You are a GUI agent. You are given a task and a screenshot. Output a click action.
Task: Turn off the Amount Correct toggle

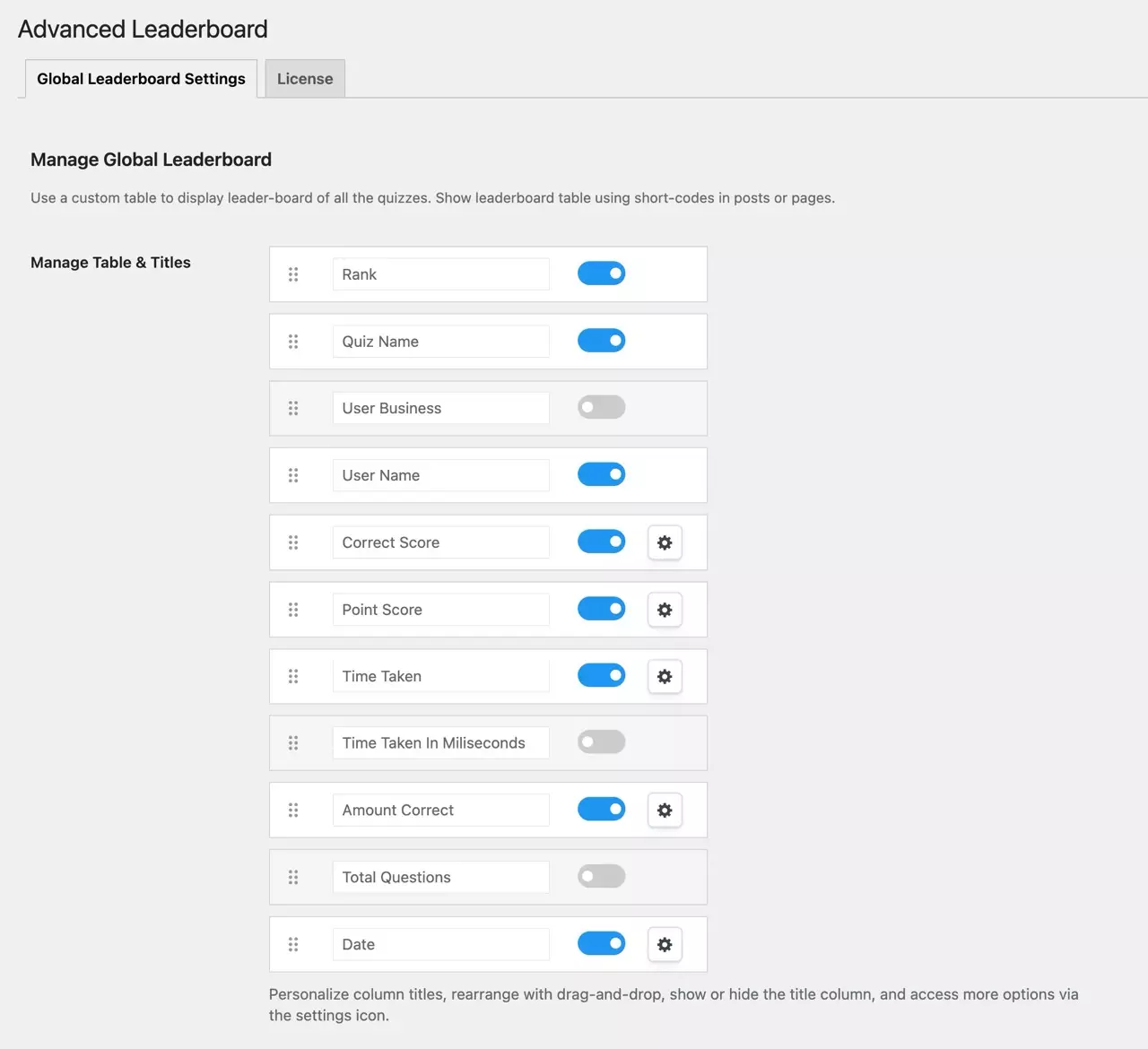click(x=601, y=810)
